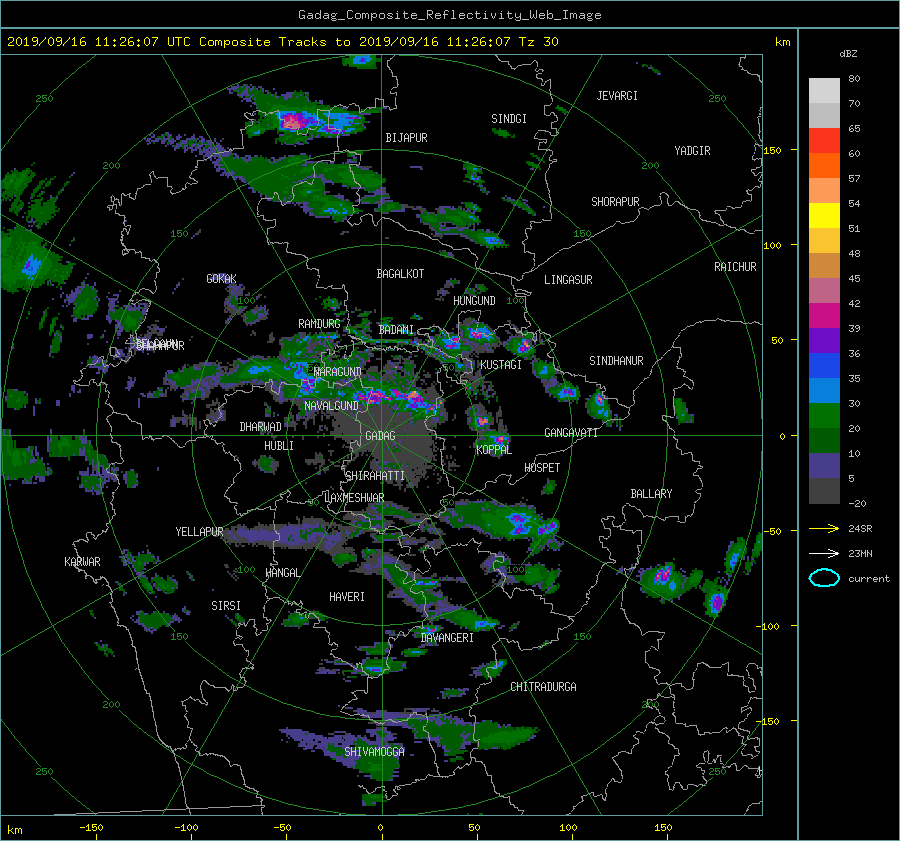Viewport: 900px width, 841px height.
Task: Select the SIRSI label
Action: [x=226, y=606]
